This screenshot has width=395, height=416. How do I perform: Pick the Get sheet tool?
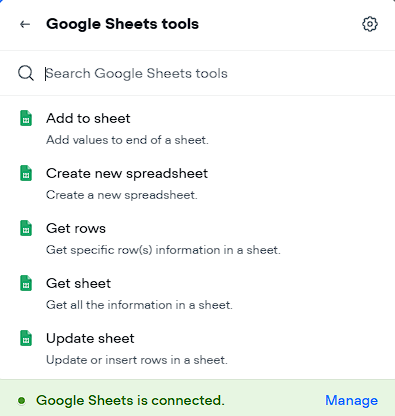tap(197, 294)
